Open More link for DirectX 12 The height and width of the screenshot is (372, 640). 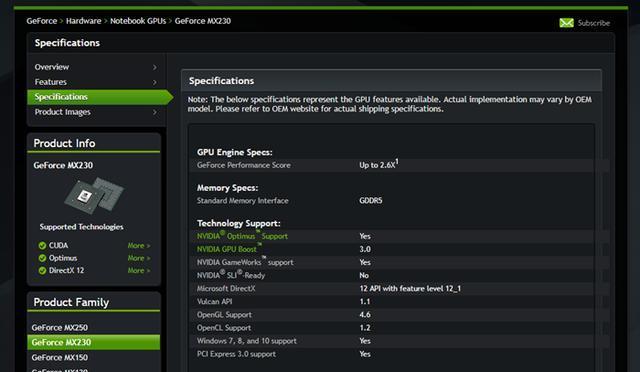[x=139, y=270]
